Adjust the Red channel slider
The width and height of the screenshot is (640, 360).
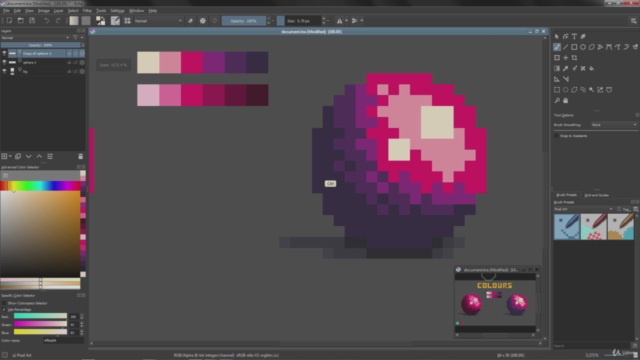click(x=40, y=316)
